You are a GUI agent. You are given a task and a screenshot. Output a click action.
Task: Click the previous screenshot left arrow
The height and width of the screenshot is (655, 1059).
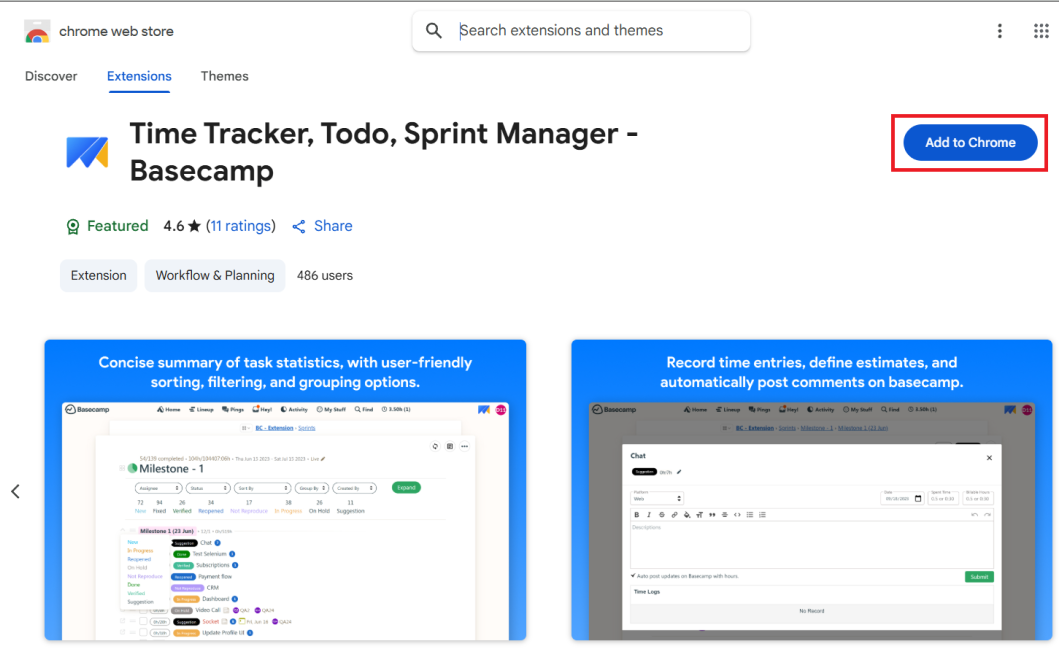tap(16, 491)
